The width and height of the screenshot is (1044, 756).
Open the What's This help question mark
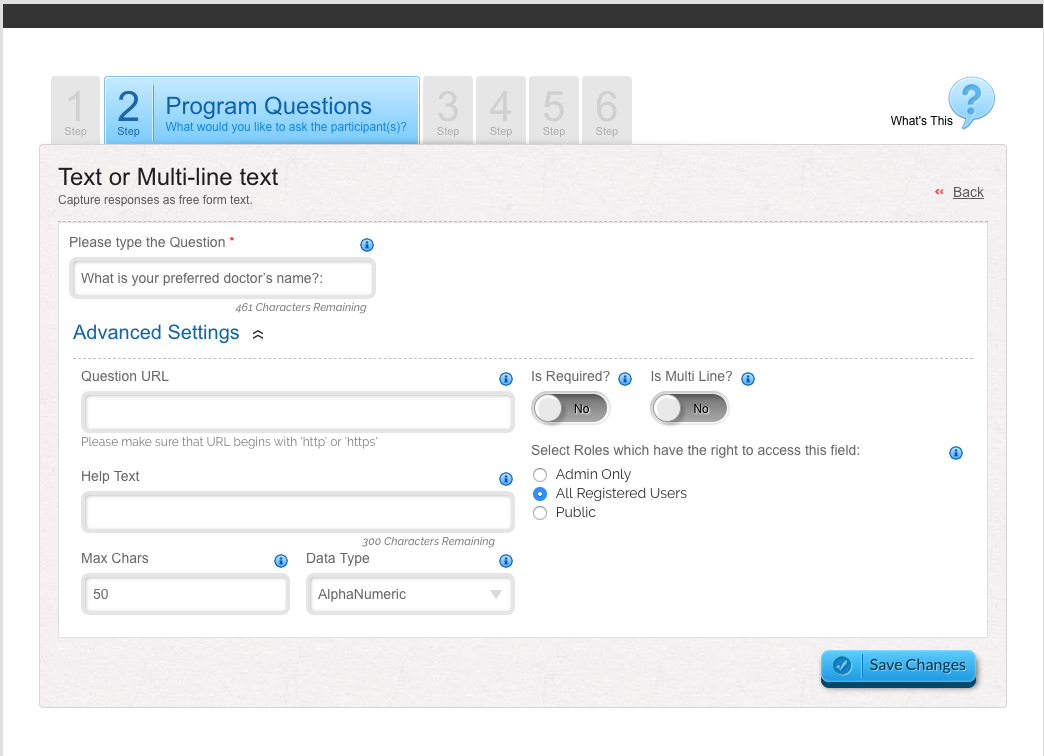[x=967, y=102]
